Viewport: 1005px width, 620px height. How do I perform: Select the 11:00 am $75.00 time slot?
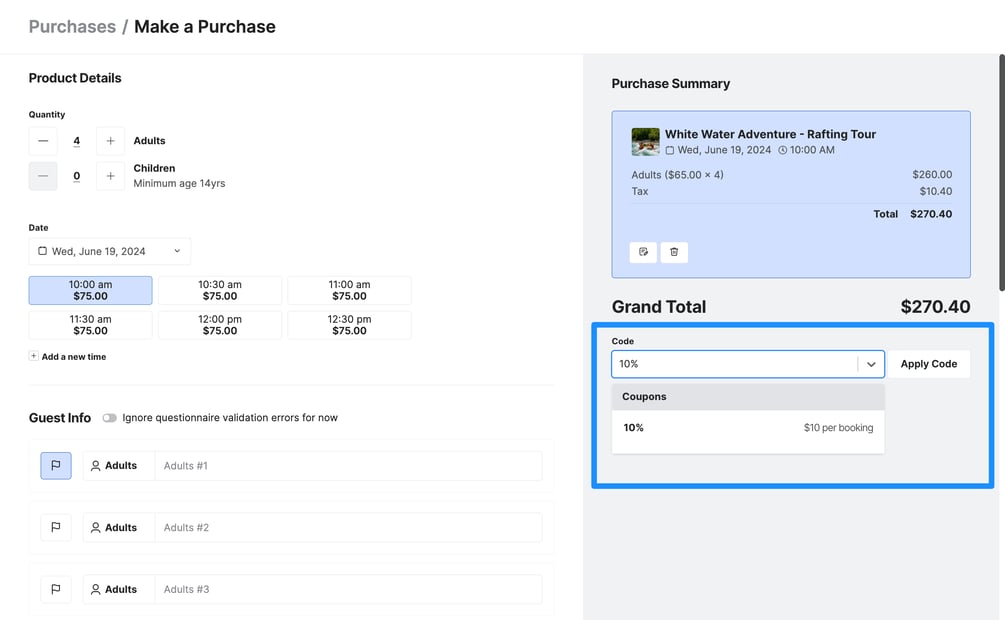pyautogui.click(x=349, y=290)
